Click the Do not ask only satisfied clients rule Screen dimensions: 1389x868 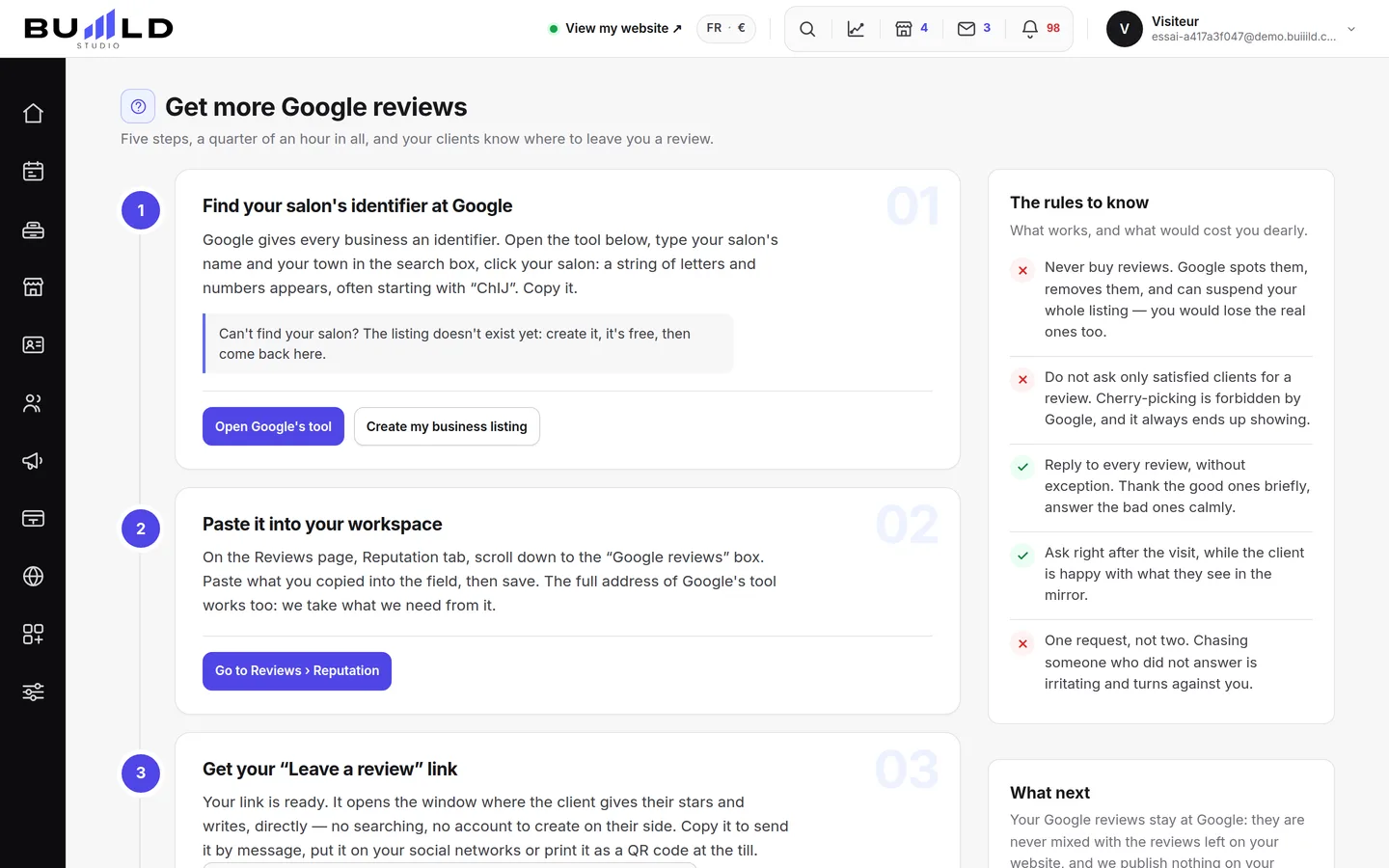(1177, 398)
